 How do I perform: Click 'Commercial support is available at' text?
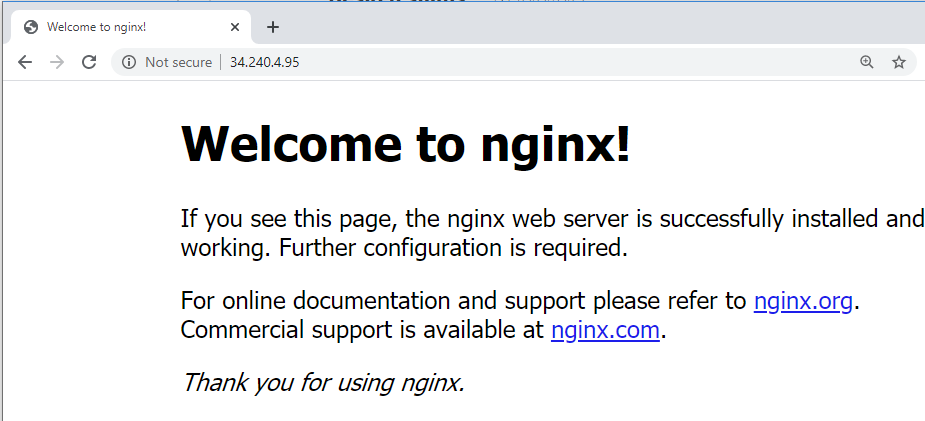pos(362,330)
